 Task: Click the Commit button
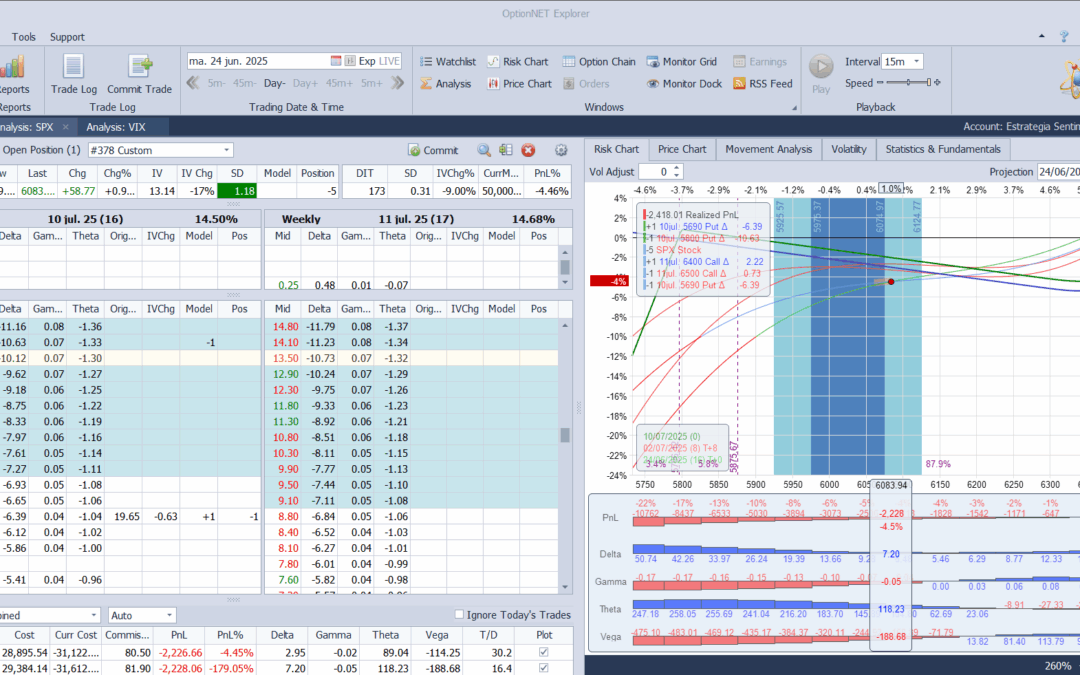(x=433, y=150)
